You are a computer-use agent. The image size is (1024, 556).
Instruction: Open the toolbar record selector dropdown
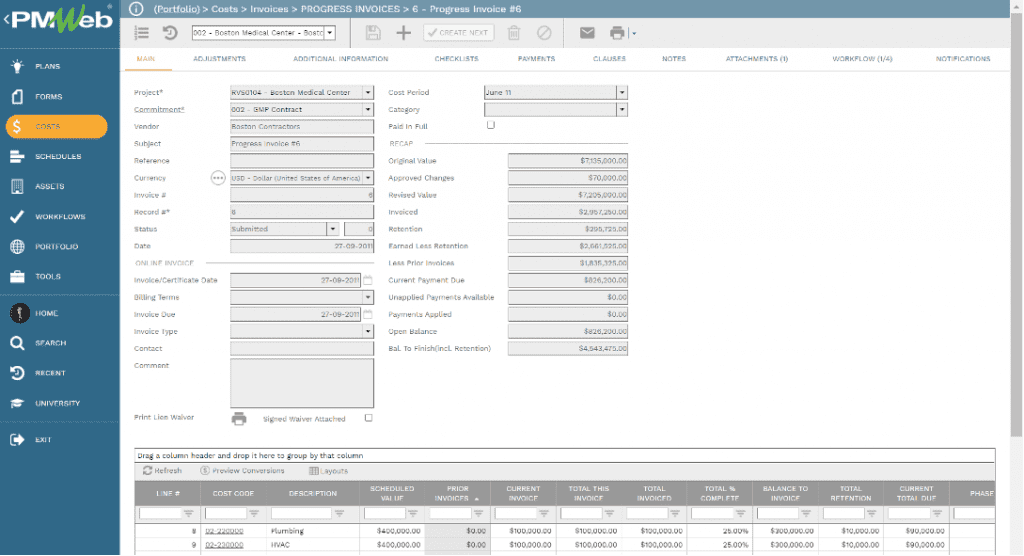tap(330, 33)
